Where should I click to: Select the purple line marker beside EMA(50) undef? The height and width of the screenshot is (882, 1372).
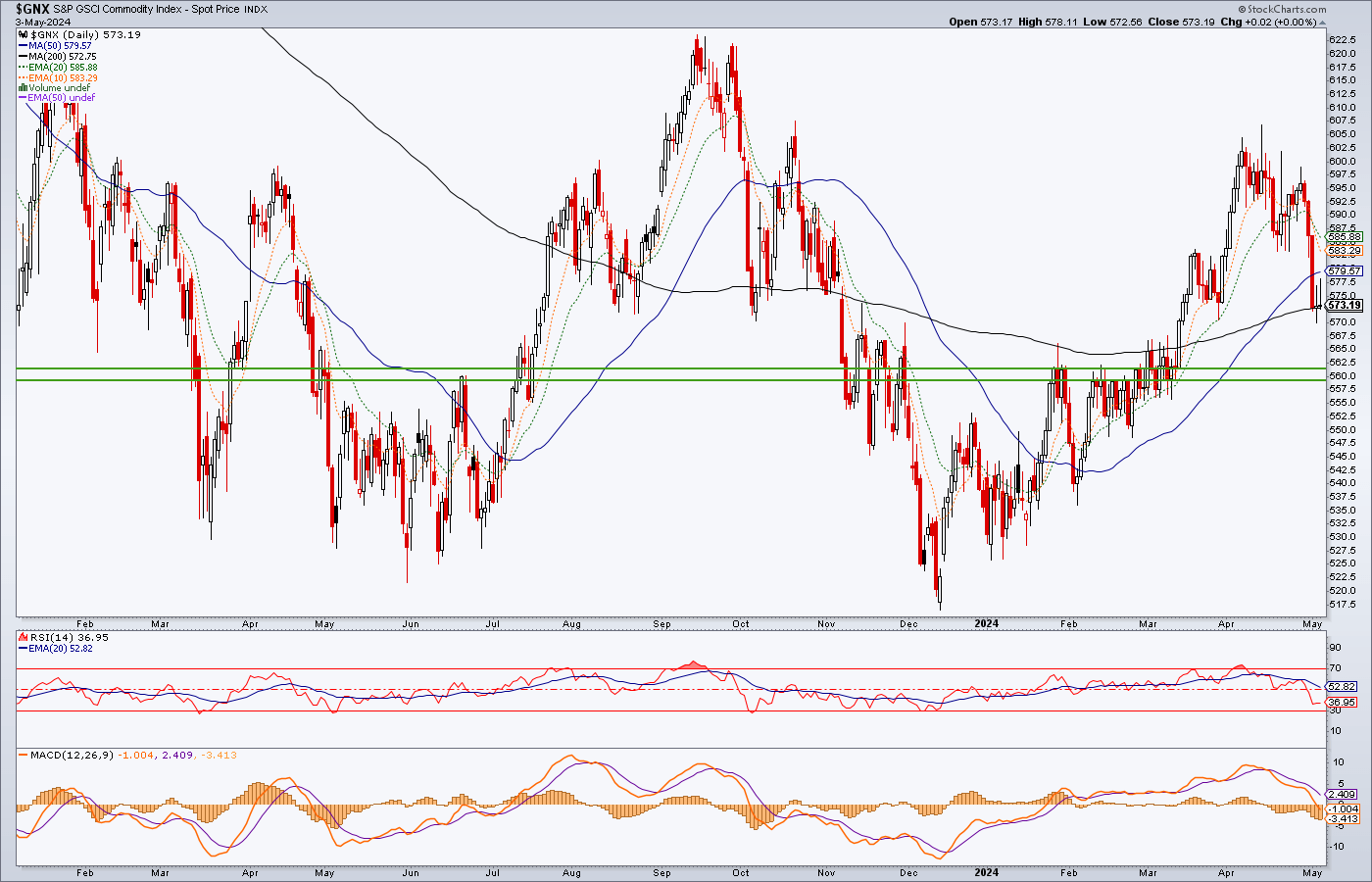click(24, 98)
